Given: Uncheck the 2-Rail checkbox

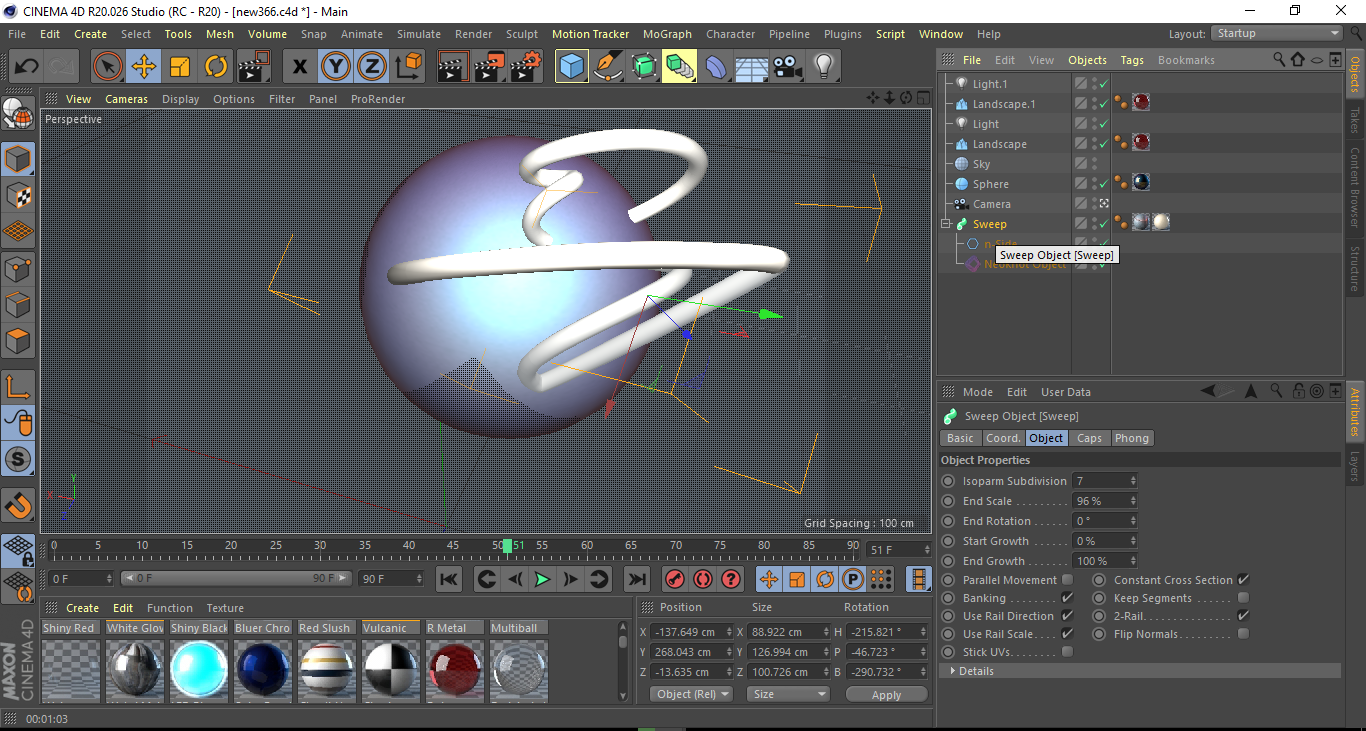Looking at the screenshot, I should (1243, 616).
